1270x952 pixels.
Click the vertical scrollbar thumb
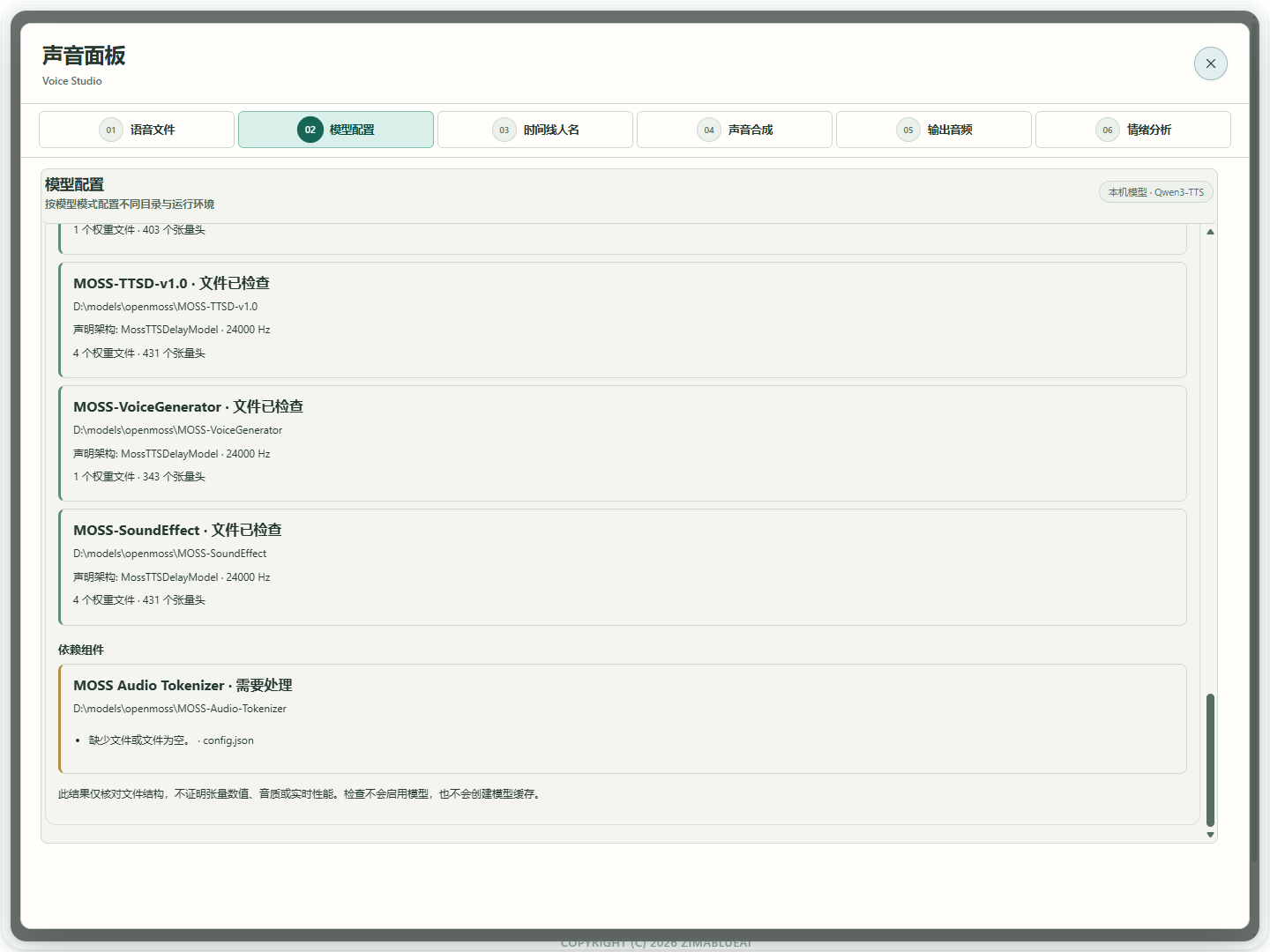point(1210,760)
